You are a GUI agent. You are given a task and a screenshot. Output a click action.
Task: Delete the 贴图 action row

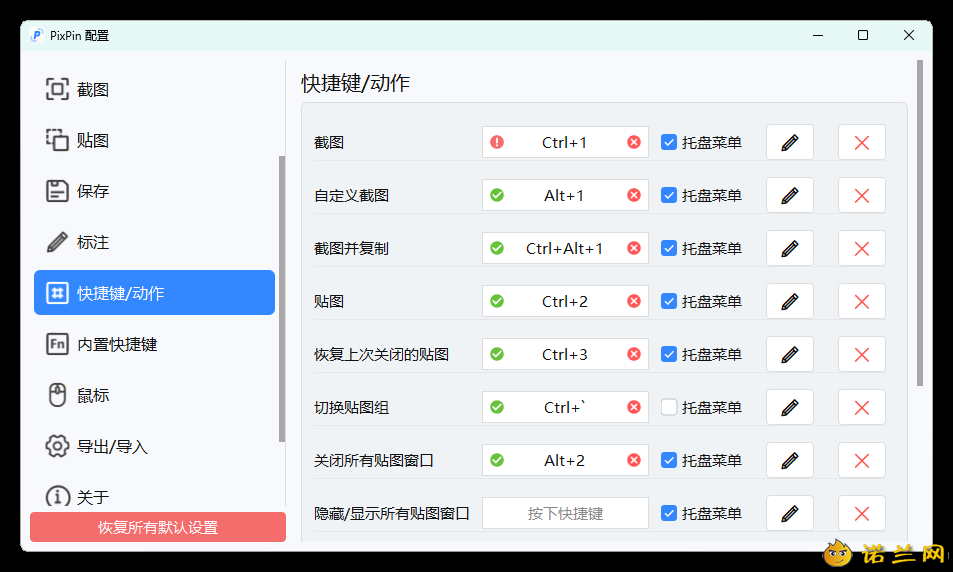[x=861, y=301]
